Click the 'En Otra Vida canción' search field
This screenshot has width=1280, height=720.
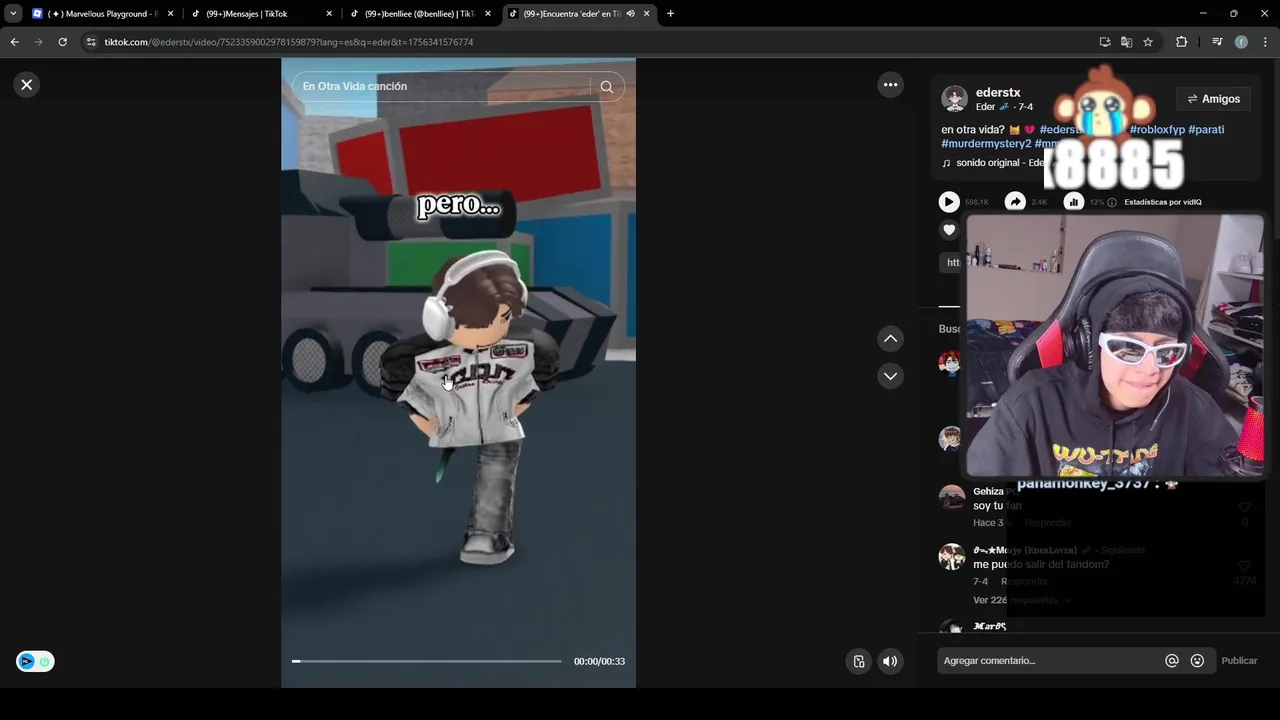point(445,87)
